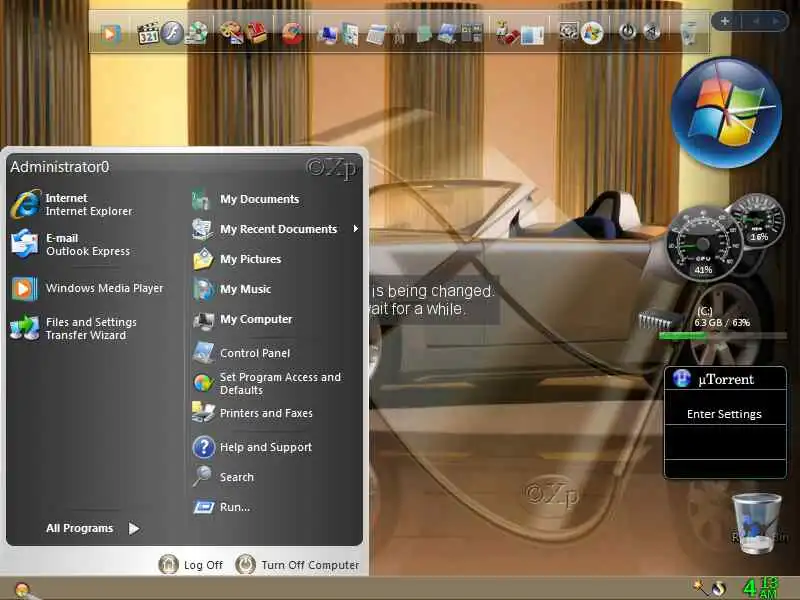Screen dimensions: 800x600
Task: Click the µTorrent gadget title
Action: (726, 379)
